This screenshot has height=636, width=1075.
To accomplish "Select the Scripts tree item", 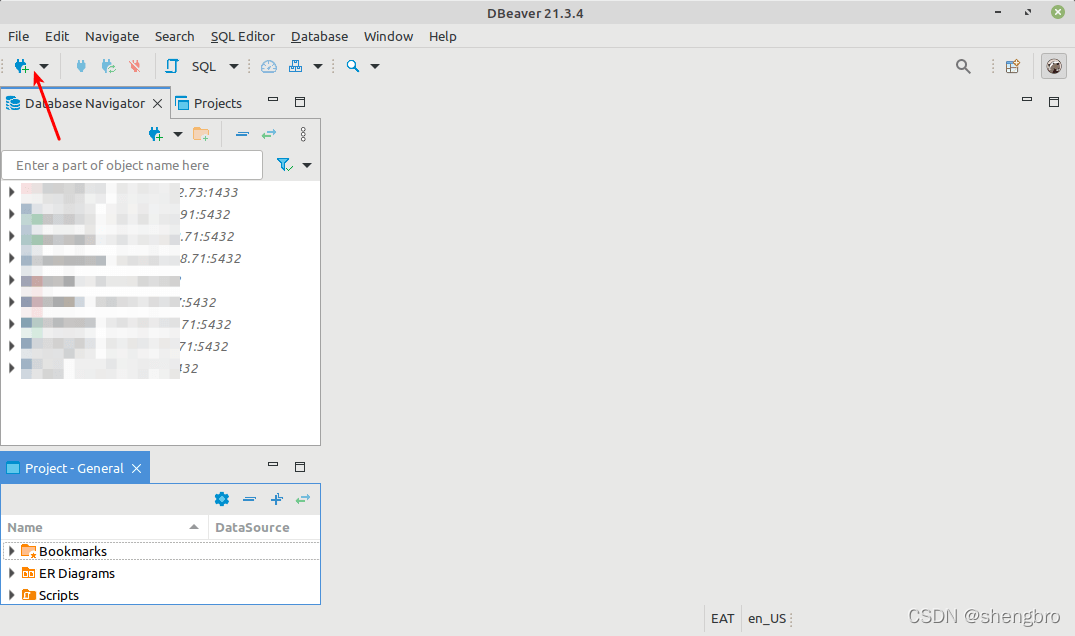I will (59, 595).
